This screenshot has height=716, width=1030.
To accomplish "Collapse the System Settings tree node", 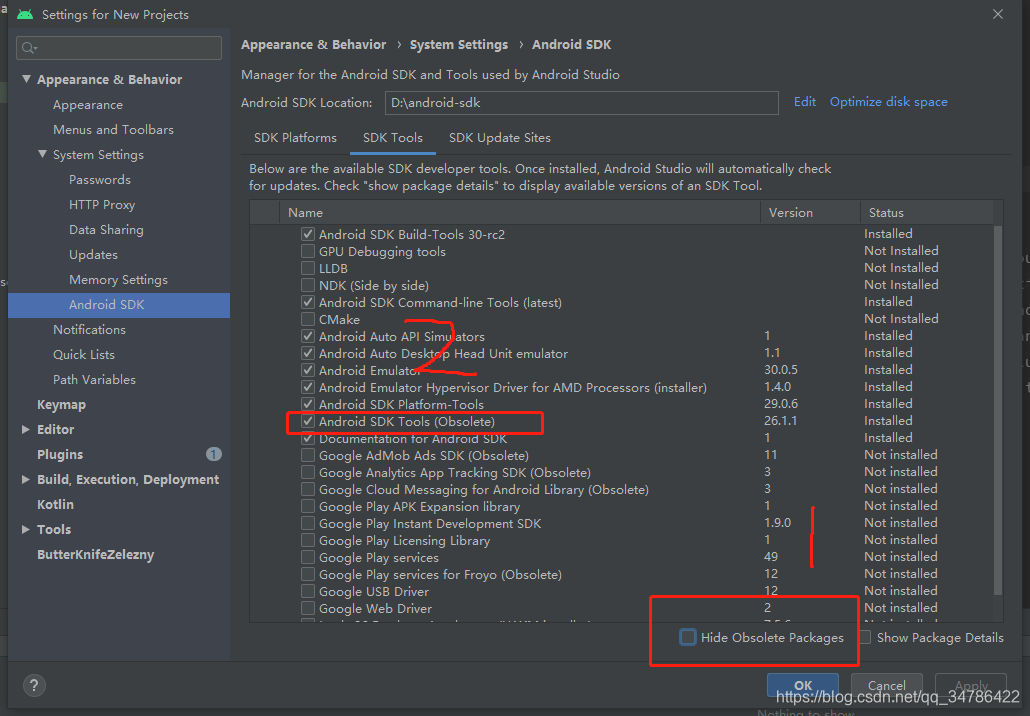I will 43,154.
